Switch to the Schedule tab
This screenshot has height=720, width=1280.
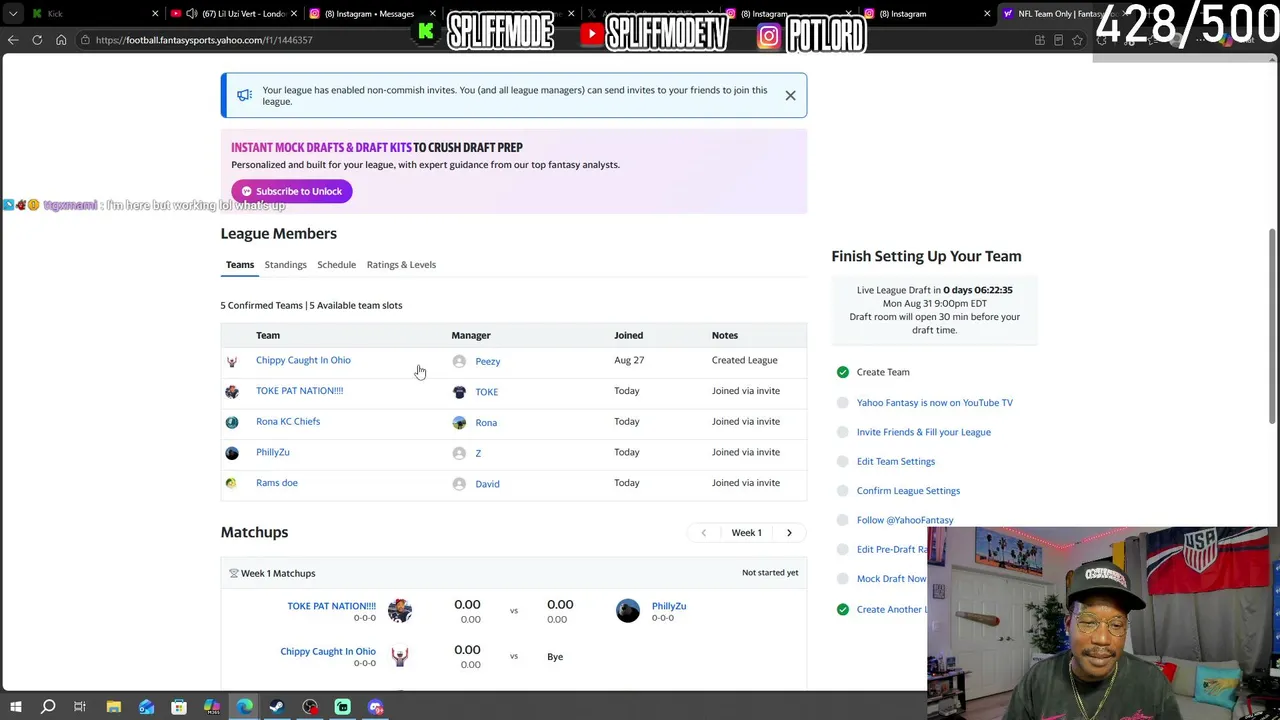tap(336, 265)
